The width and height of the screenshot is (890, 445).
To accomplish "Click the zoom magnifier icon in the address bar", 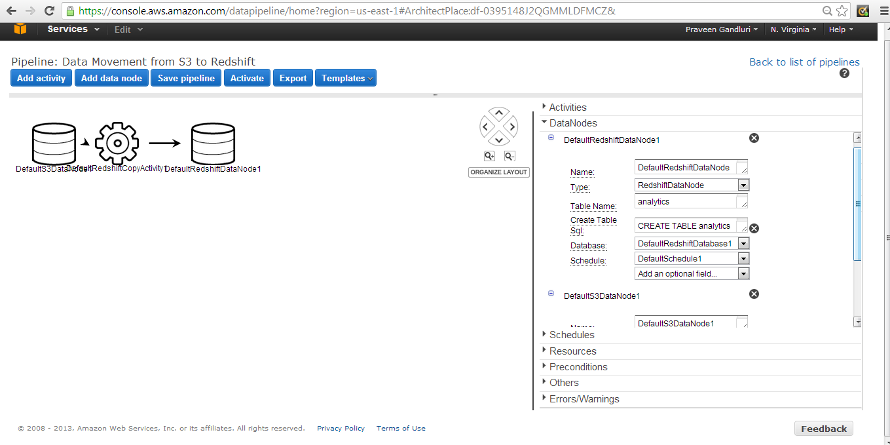I will (x=828, y=10).
